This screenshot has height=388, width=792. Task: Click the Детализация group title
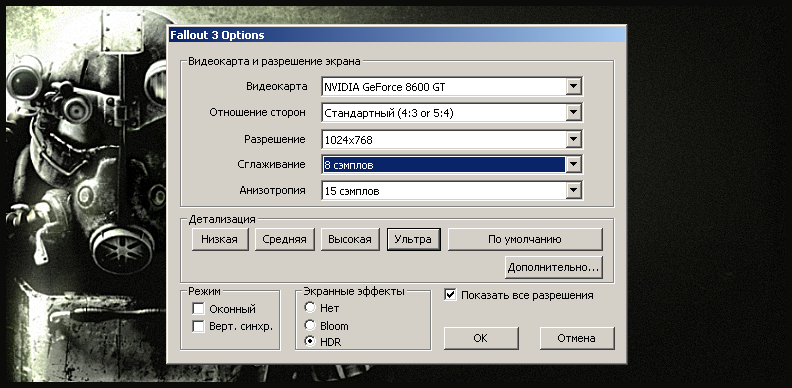click(222, 219)
